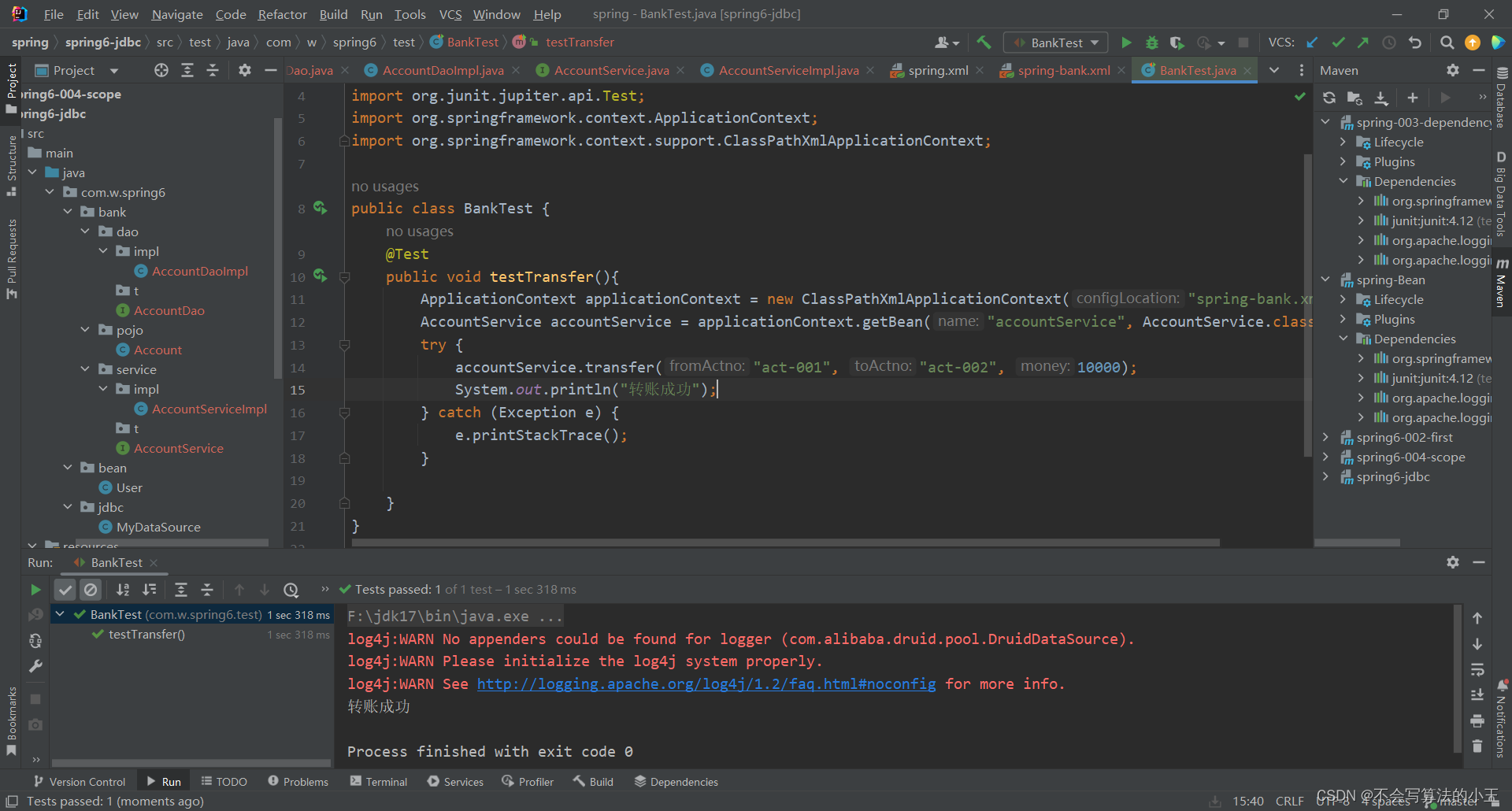Open Dependencies tool window button
The height and width of the screenshot is (811, 1512).
(676, 782)
